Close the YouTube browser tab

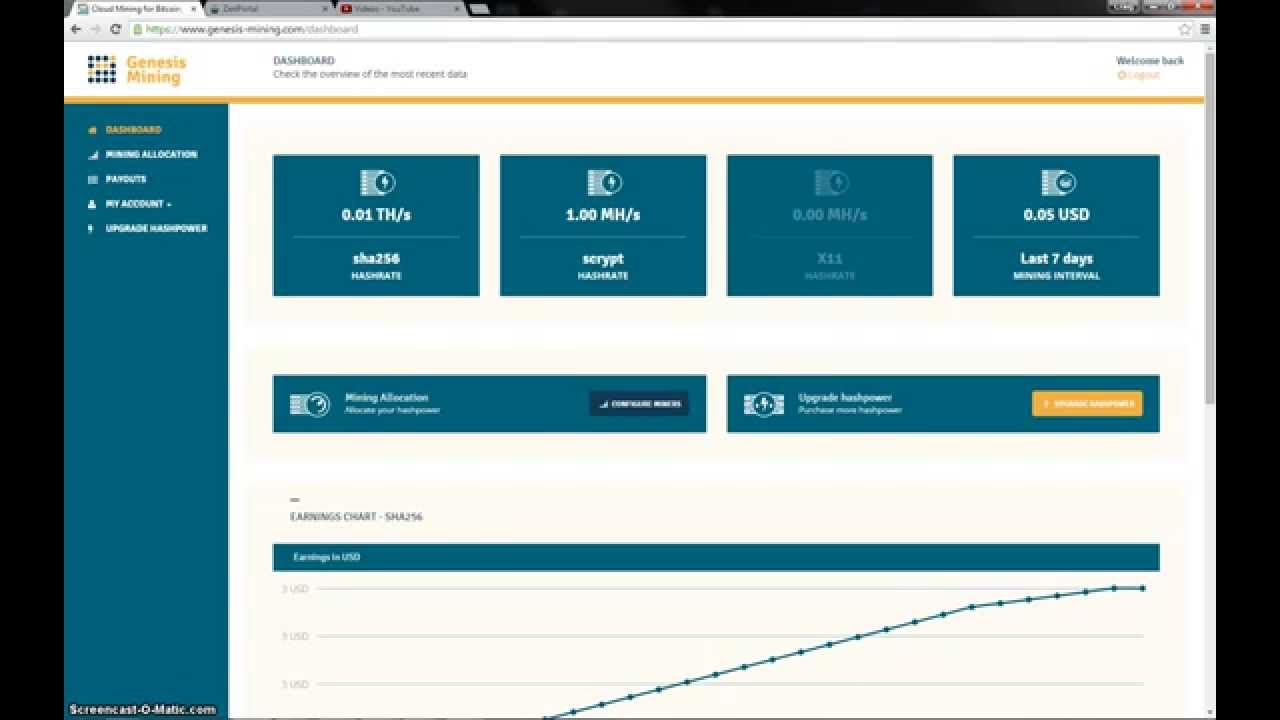point(456,9)
